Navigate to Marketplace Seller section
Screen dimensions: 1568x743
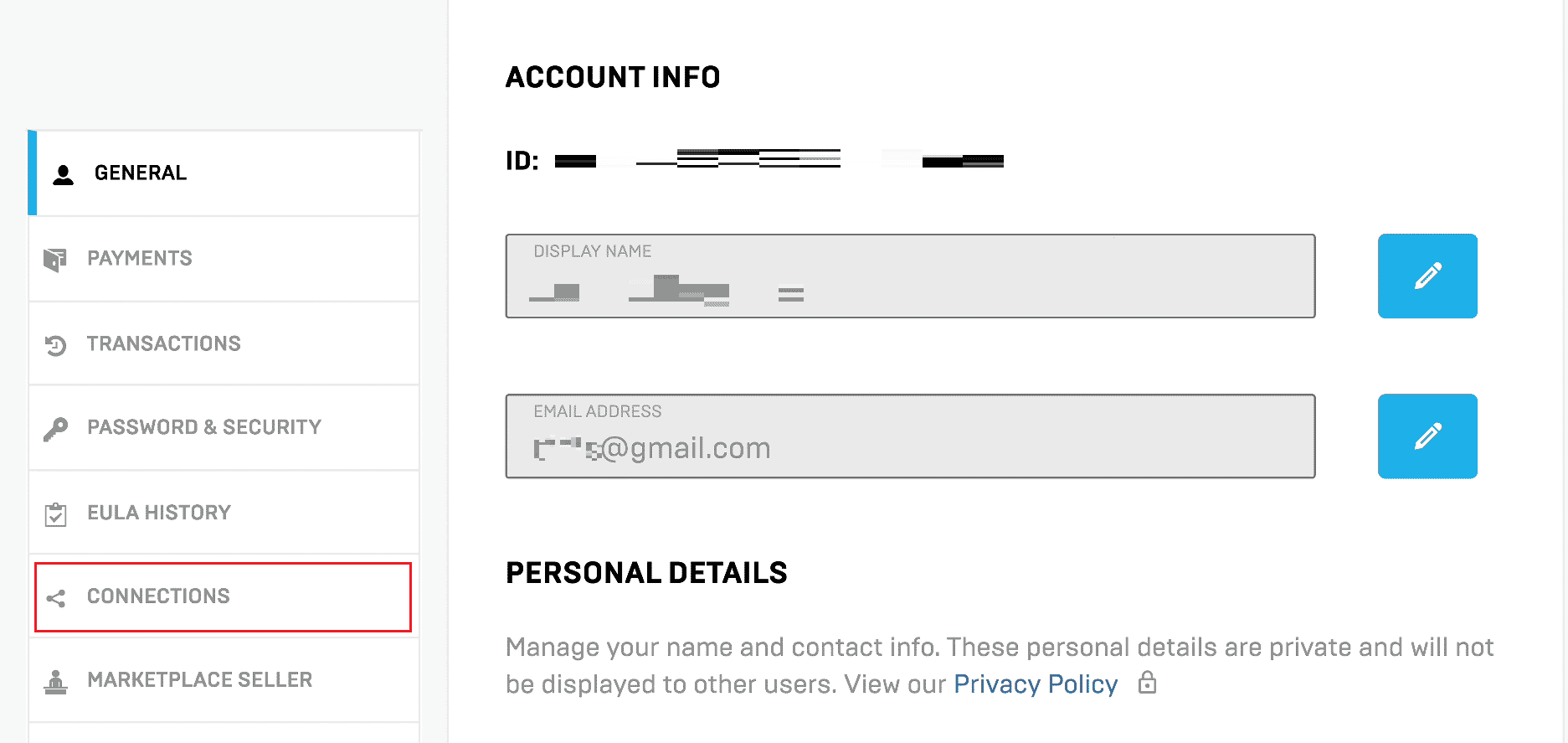coord(200,680)
